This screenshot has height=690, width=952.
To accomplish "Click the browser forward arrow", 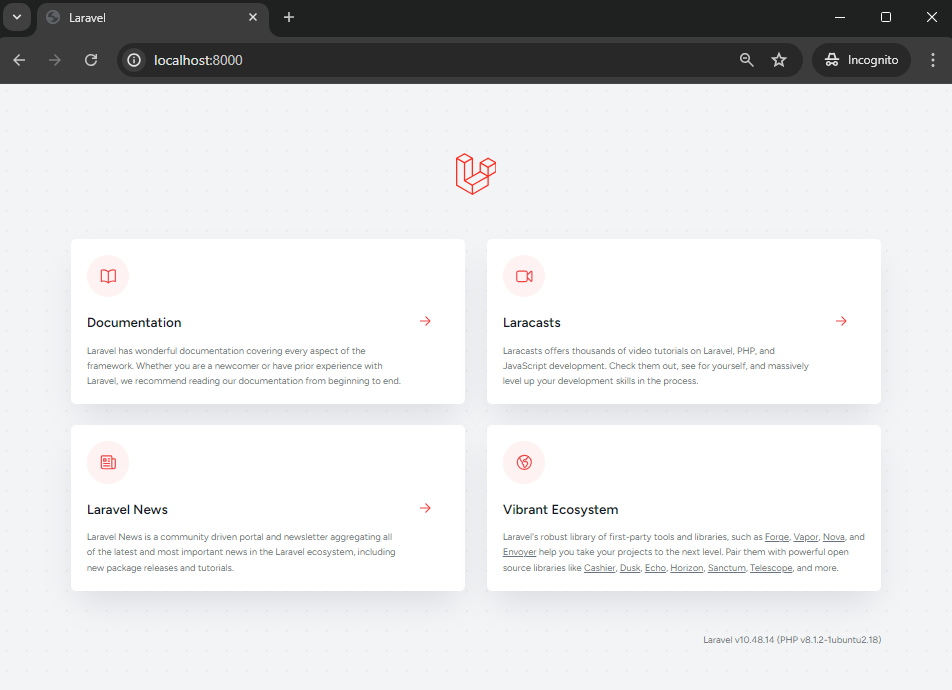I will [x=55, y=60].
